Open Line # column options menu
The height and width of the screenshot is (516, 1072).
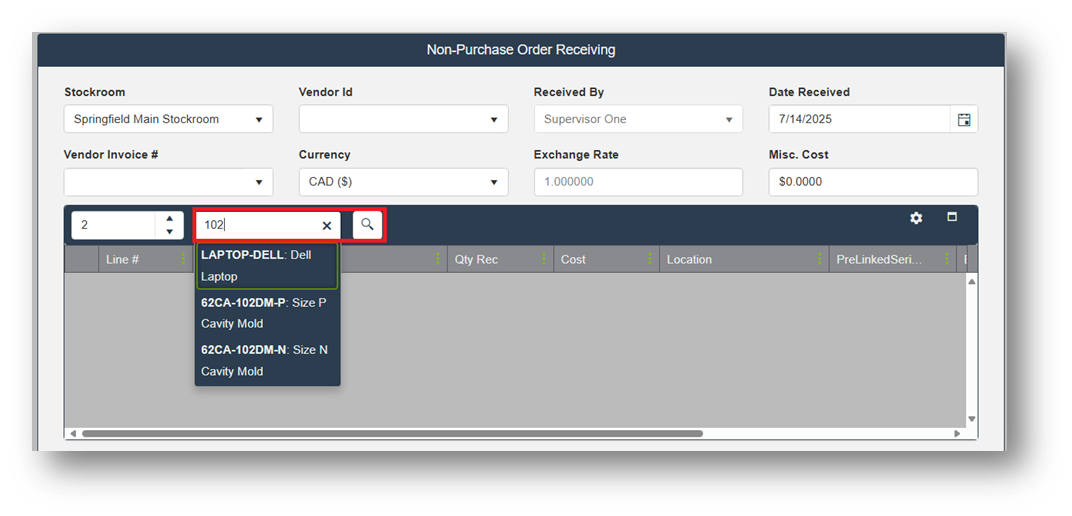pos(184,259)
